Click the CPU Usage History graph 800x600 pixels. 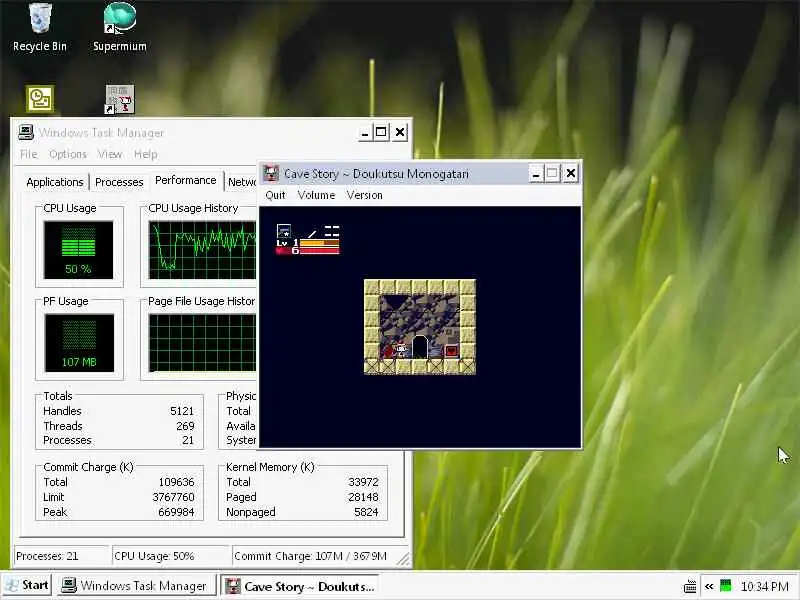pyautogui.click(x=203, y=250)
